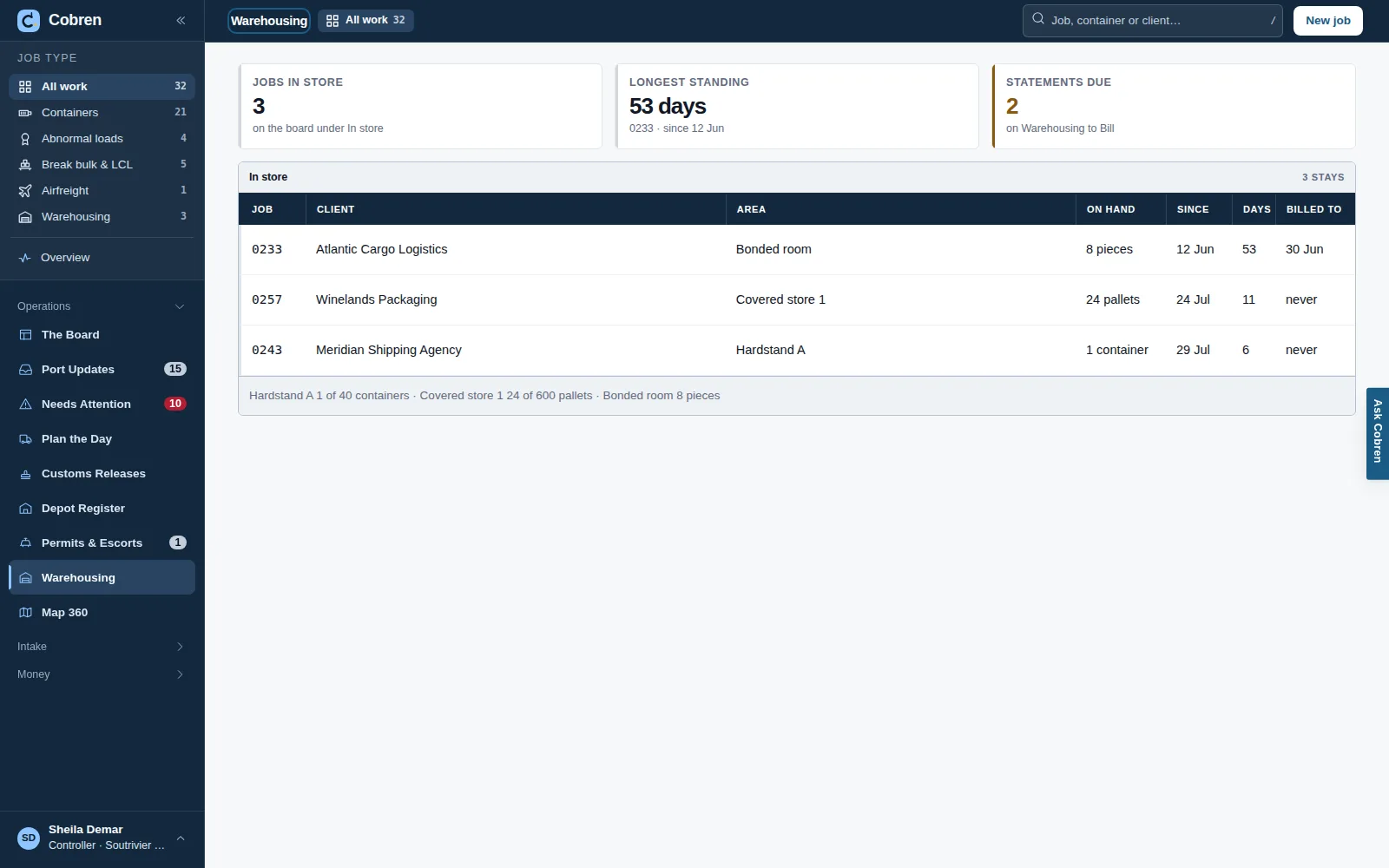Click the Overview pulse icon
The width and height of the screenshot is (1389, 868).
(x=25, y=258)
